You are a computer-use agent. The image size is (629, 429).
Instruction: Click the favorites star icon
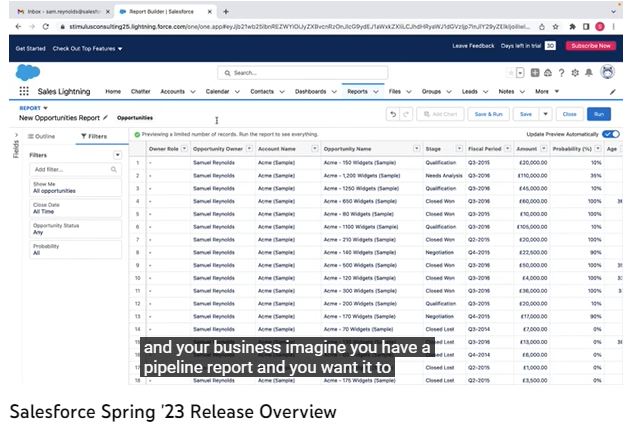pyautogui.click(x=511, y=73)
